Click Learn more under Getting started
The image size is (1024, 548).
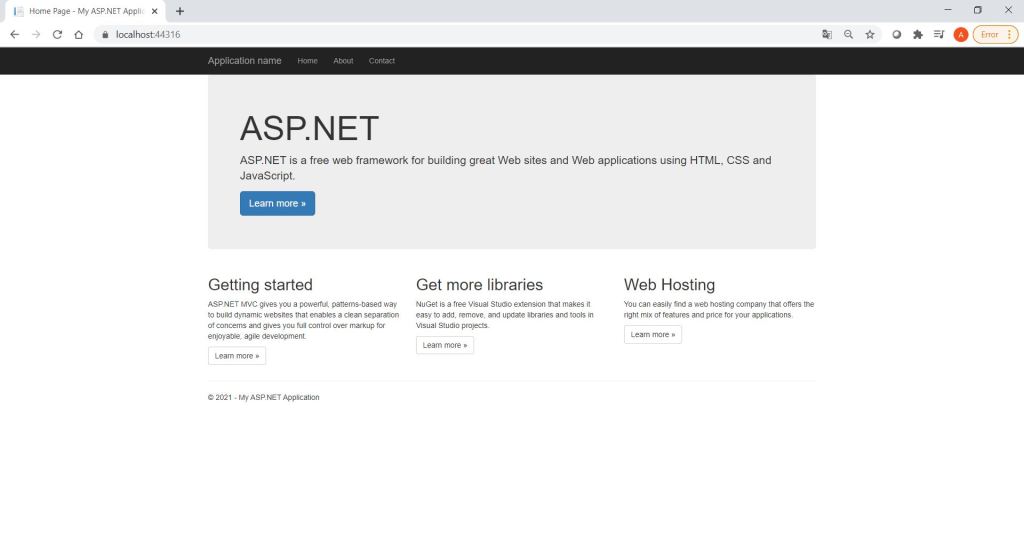pyautogui.click(x=237, y=356)
